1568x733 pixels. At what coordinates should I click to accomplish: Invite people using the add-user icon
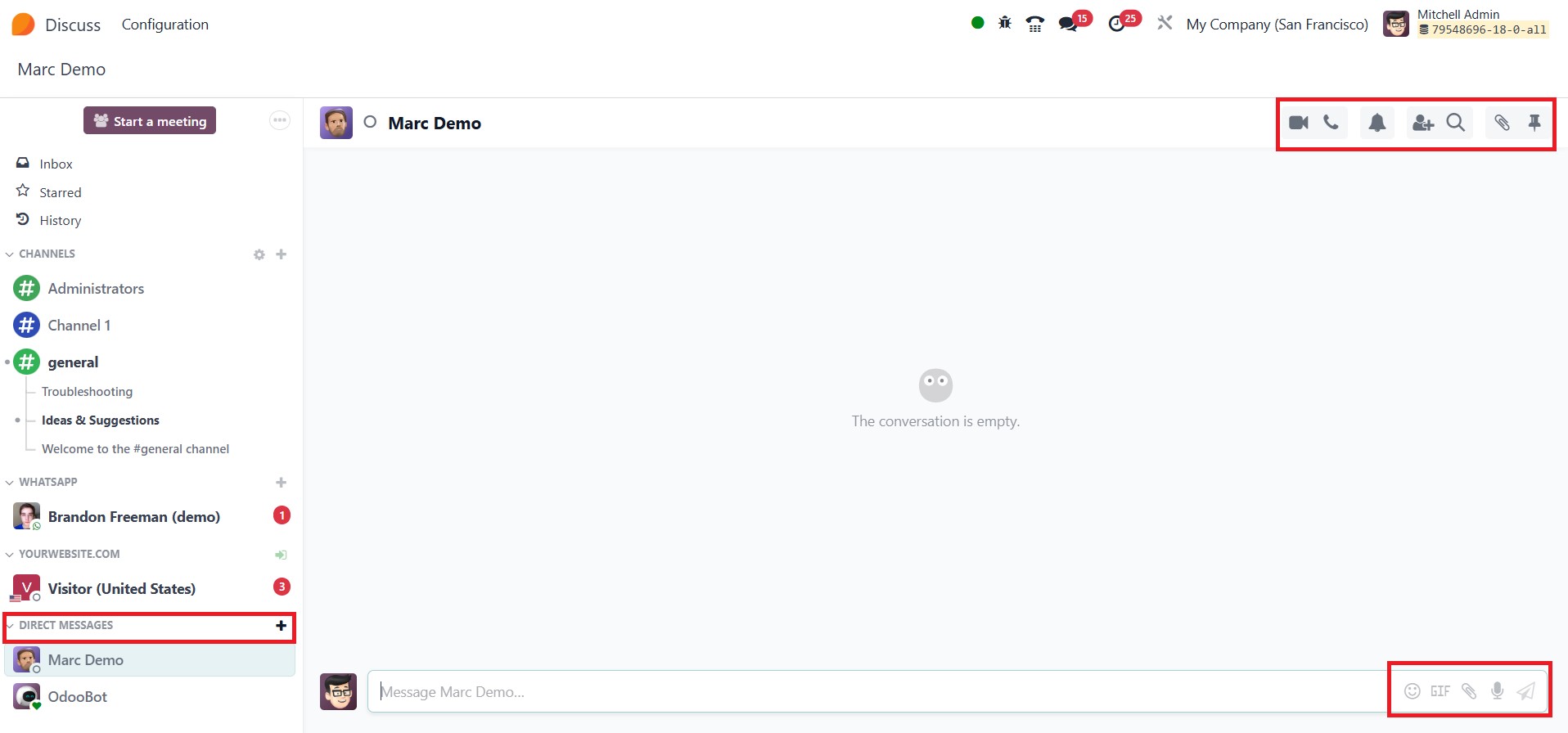[1423, 123]
